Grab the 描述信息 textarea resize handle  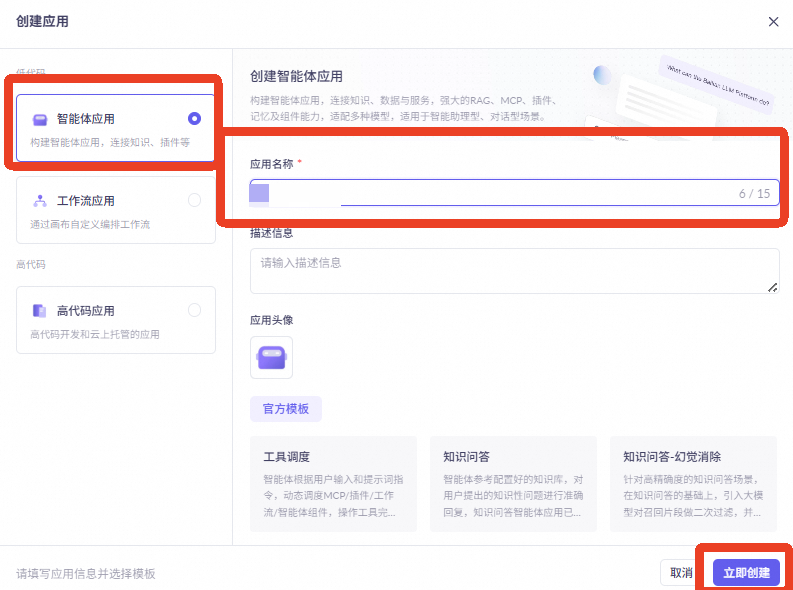pyautogui.click(x=772, y=287)
